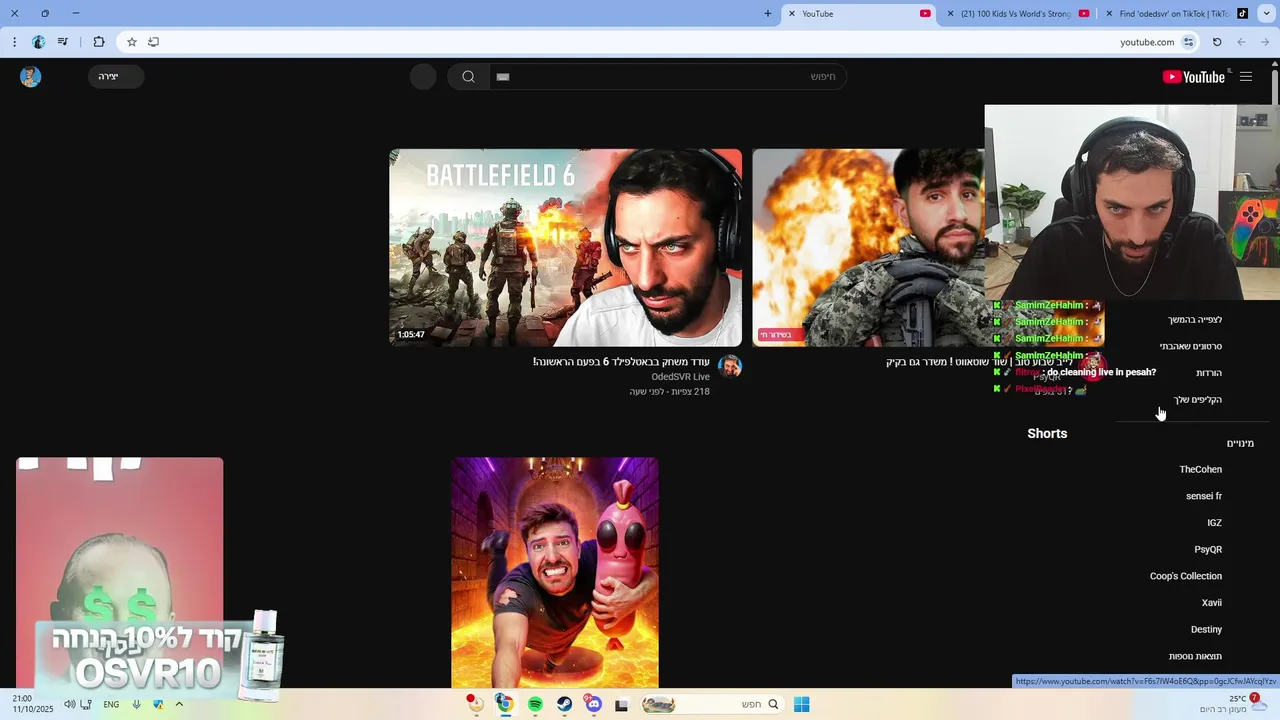This screenshot has width=1280, height=720.
Task: Click the round voice search button
Action: [423, 77]
